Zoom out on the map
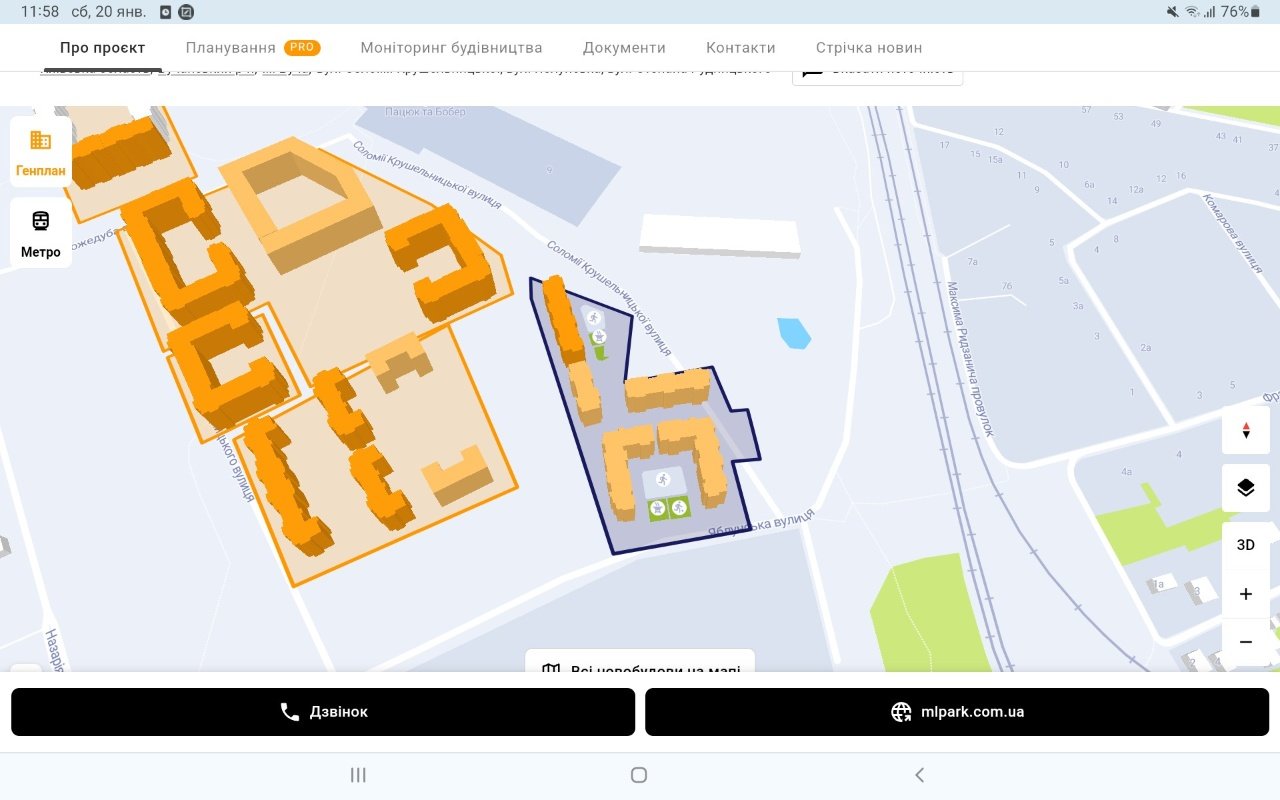This screenshot has height=800, width=1280. point(1245,642)
